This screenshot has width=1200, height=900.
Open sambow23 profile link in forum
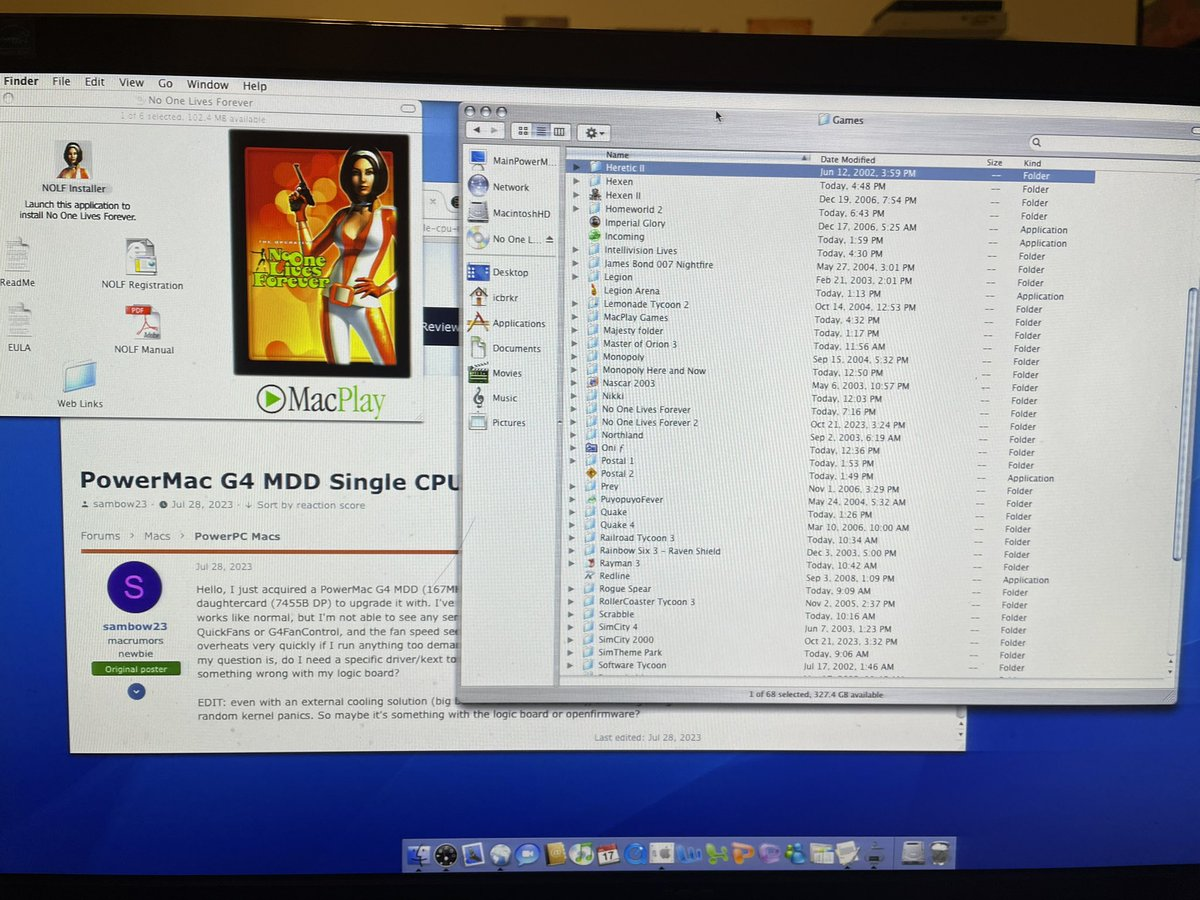click(133, 626)
